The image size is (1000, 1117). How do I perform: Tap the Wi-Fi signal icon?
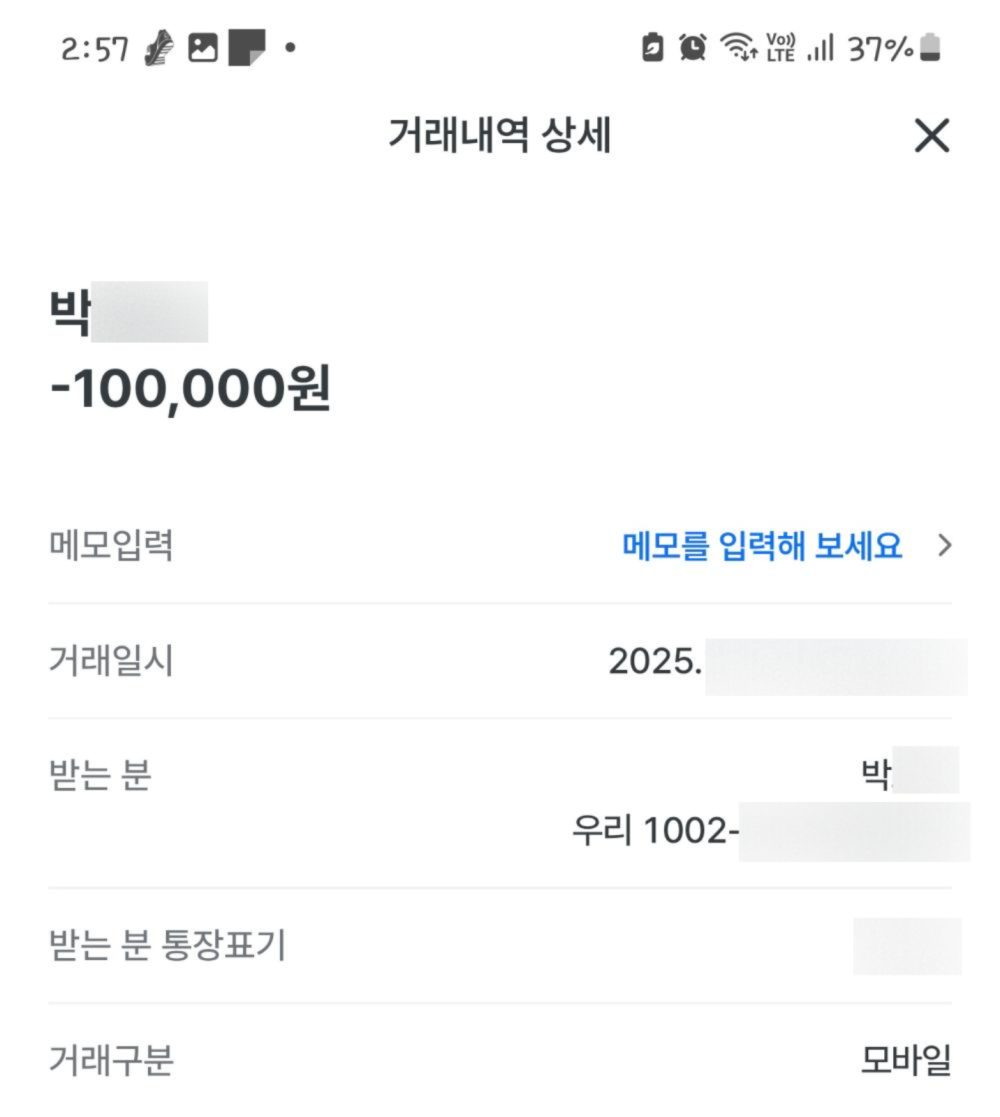738,47
